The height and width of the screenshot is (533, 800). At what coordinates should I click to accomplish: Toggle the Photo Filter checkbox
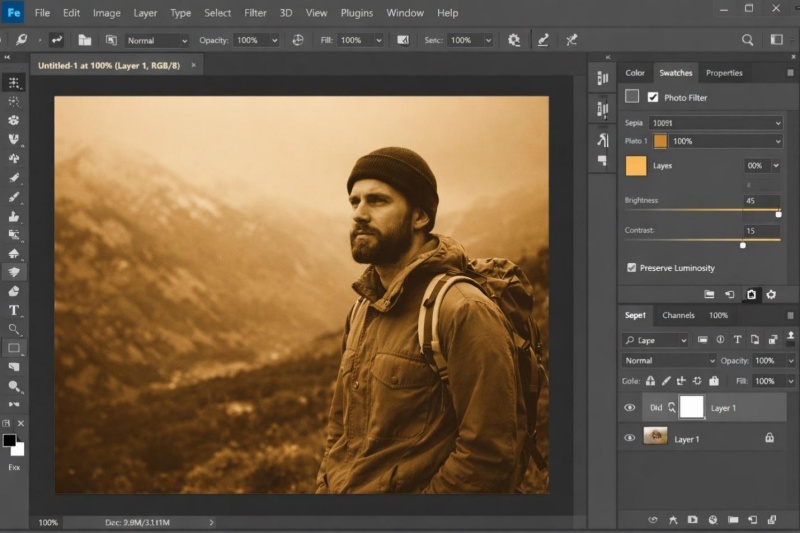coord(653,97)
